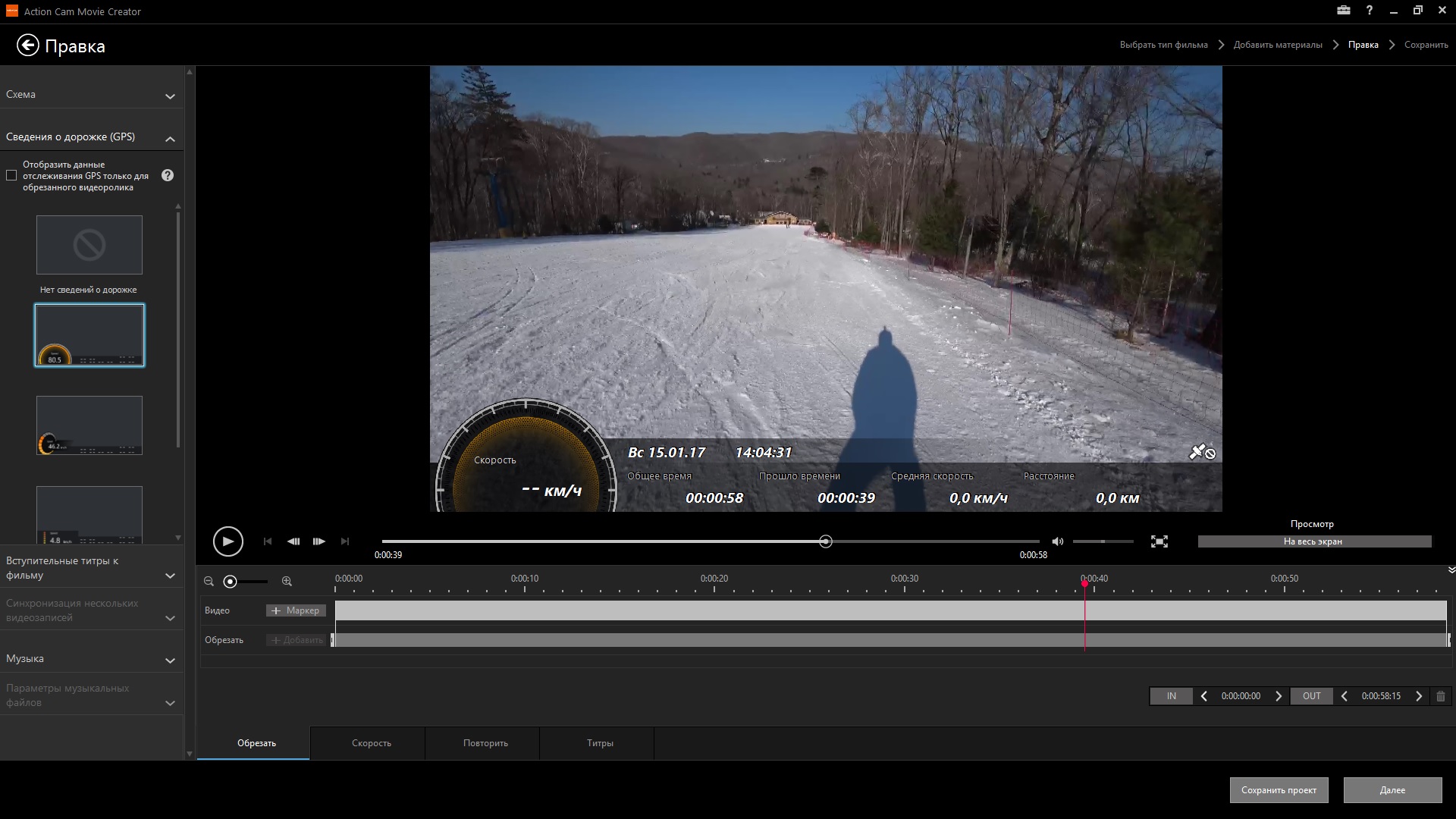Open the toolbox icon in title bar
The height and width of the screenshot is (819, 1456).
[1344, 11]
